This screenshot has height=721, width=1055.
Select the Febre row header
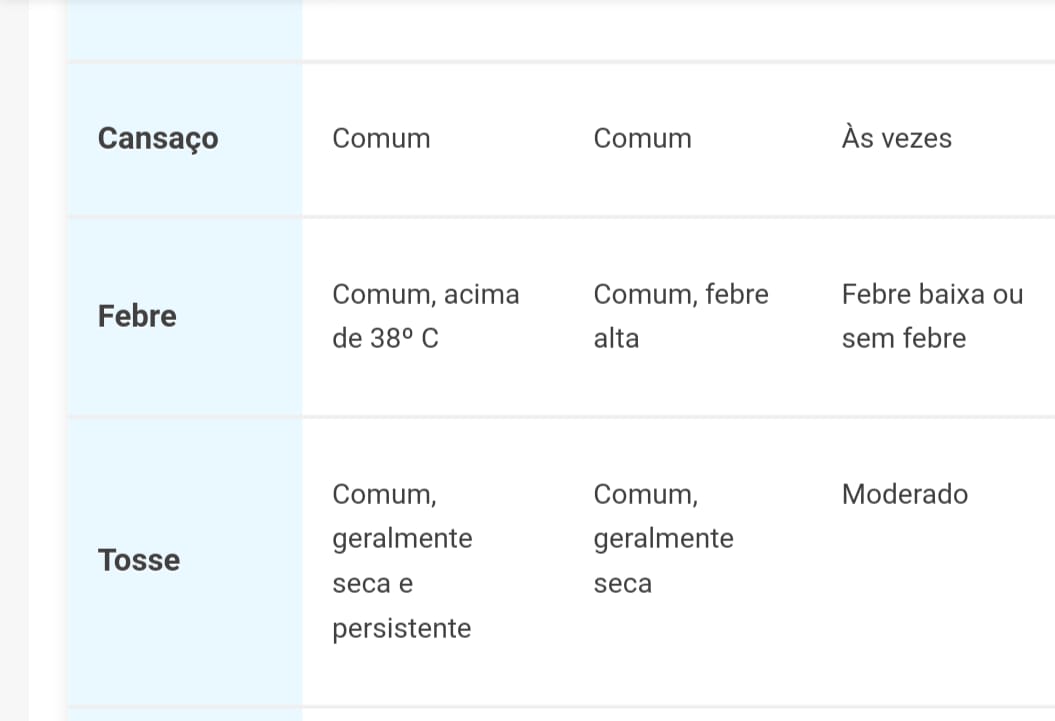[x=137, y=316]
